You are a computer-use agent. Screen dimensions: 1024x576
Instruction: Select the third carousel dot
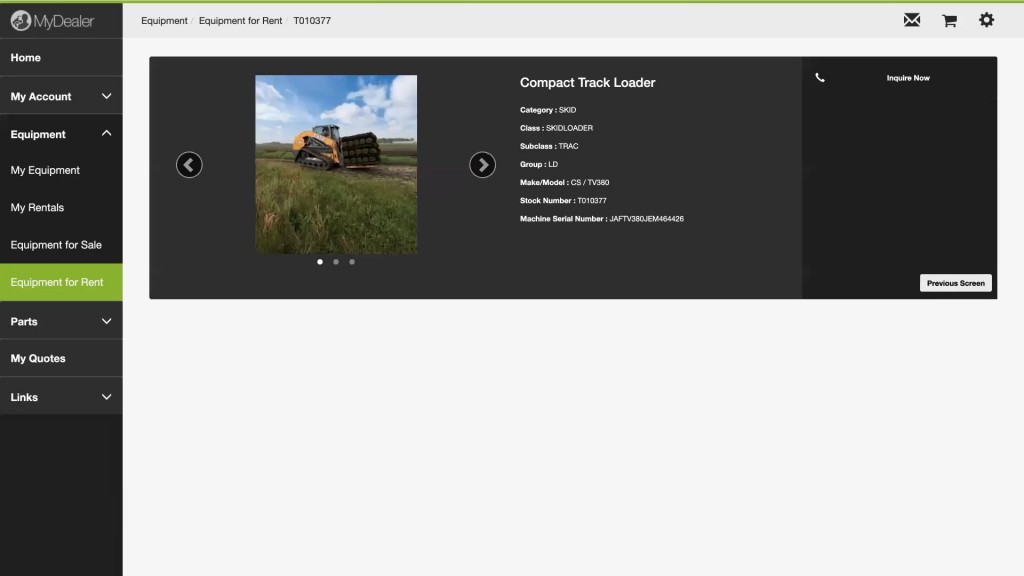click(352, 262)
